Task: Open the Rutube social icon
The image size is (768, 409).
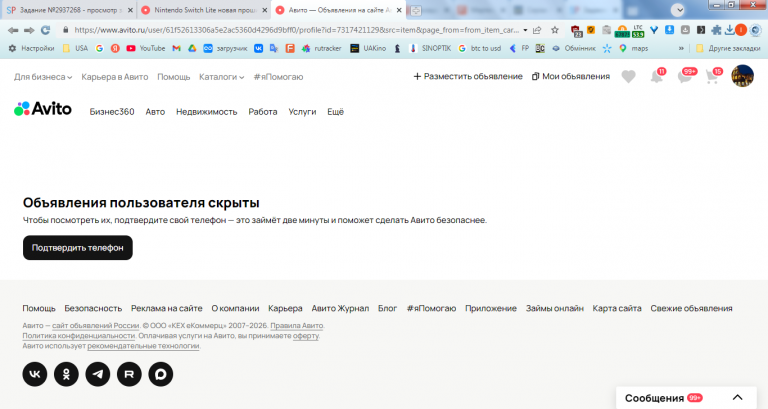Action: pos(129,374)
